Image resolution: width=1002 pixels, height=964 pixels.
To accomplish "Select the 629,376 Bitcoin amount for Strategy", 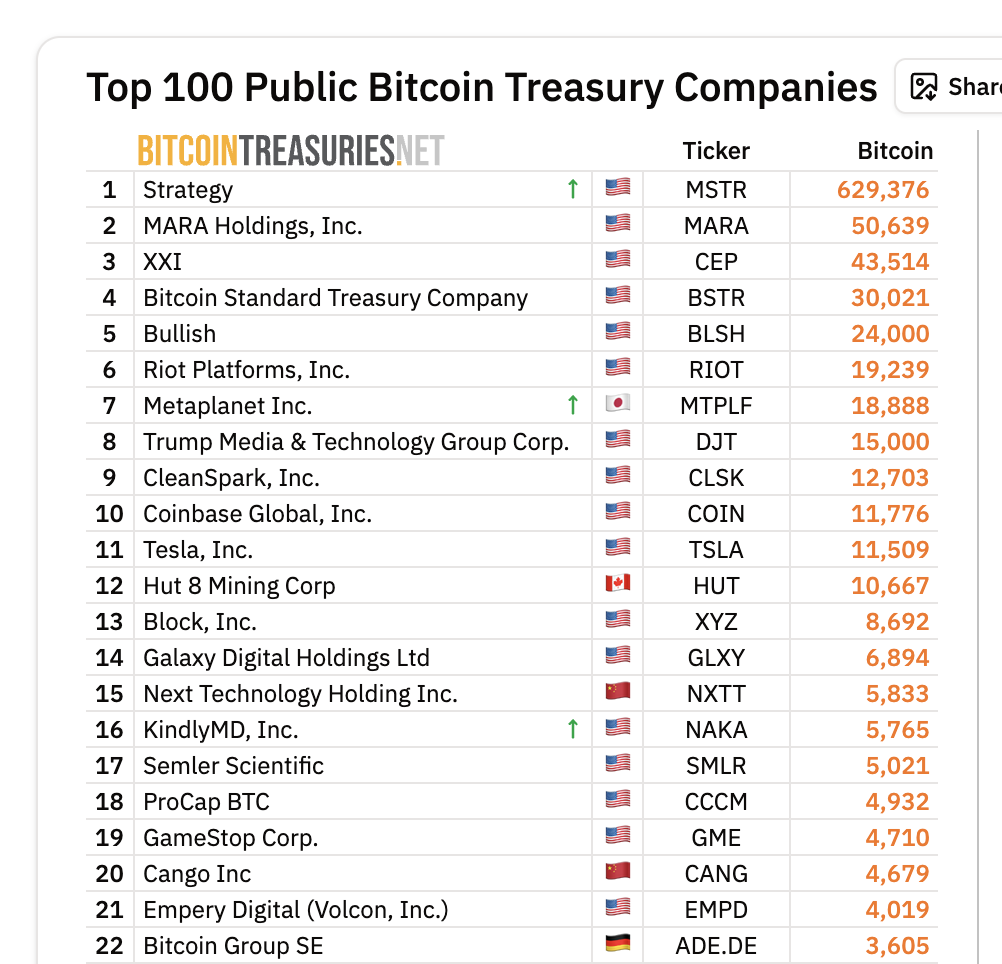I will click(882, 189).
